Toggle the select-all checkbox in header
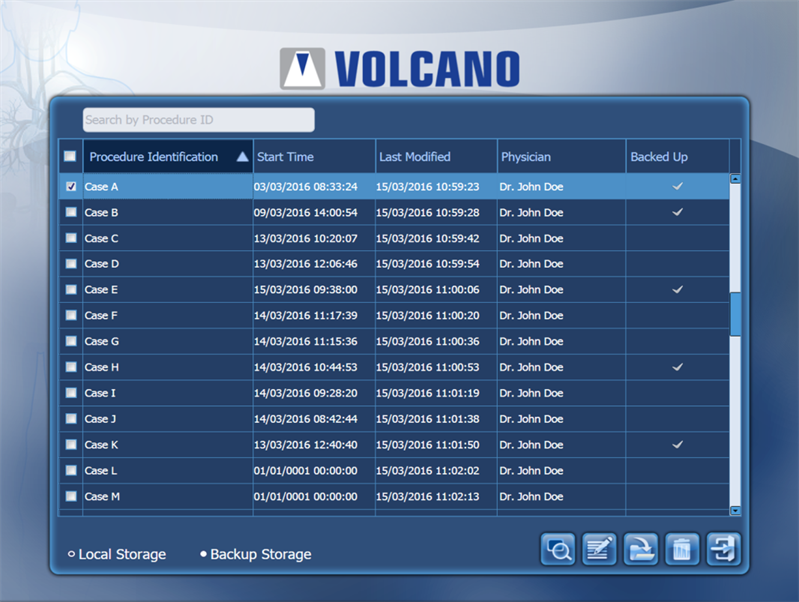This screenshot has height=602, width=799. pyautogui.click(x=70, y=156)
